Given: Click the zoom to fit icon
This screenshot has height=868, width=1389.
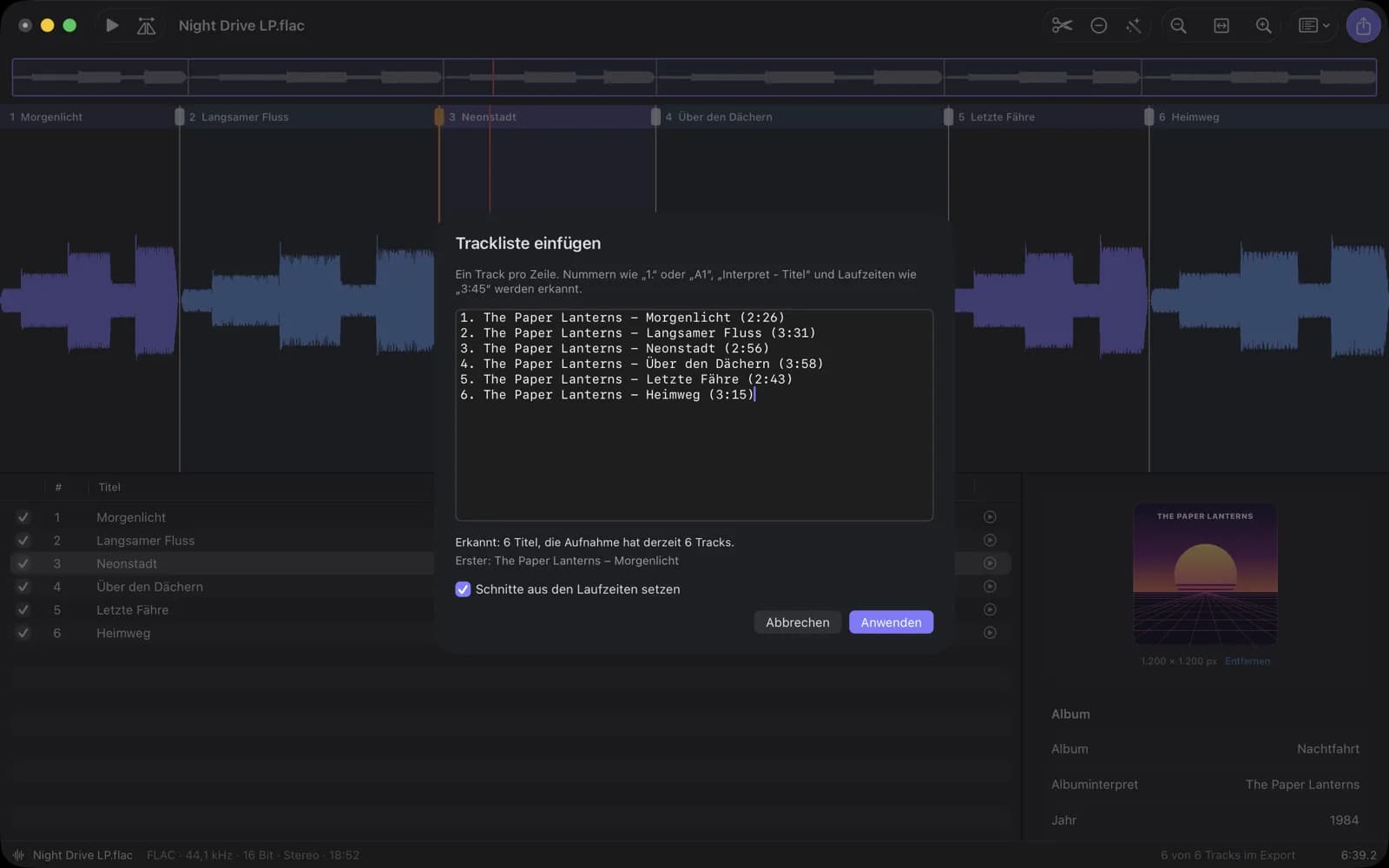Looking at the screenshot, I should (1221, 25).
